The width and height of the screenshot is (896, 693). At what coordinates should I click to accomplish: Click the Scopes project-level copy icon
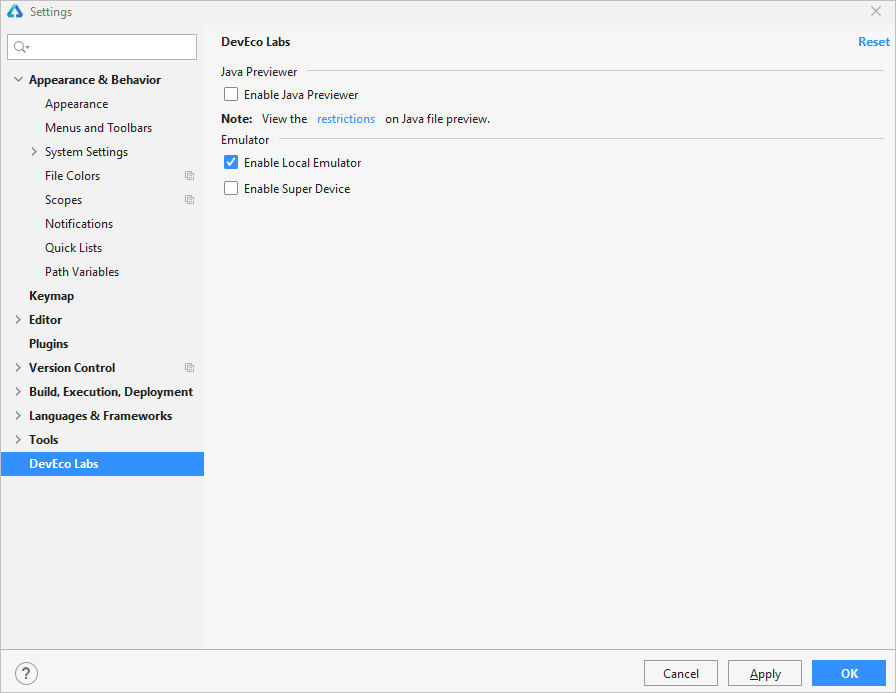pos(189,200)
